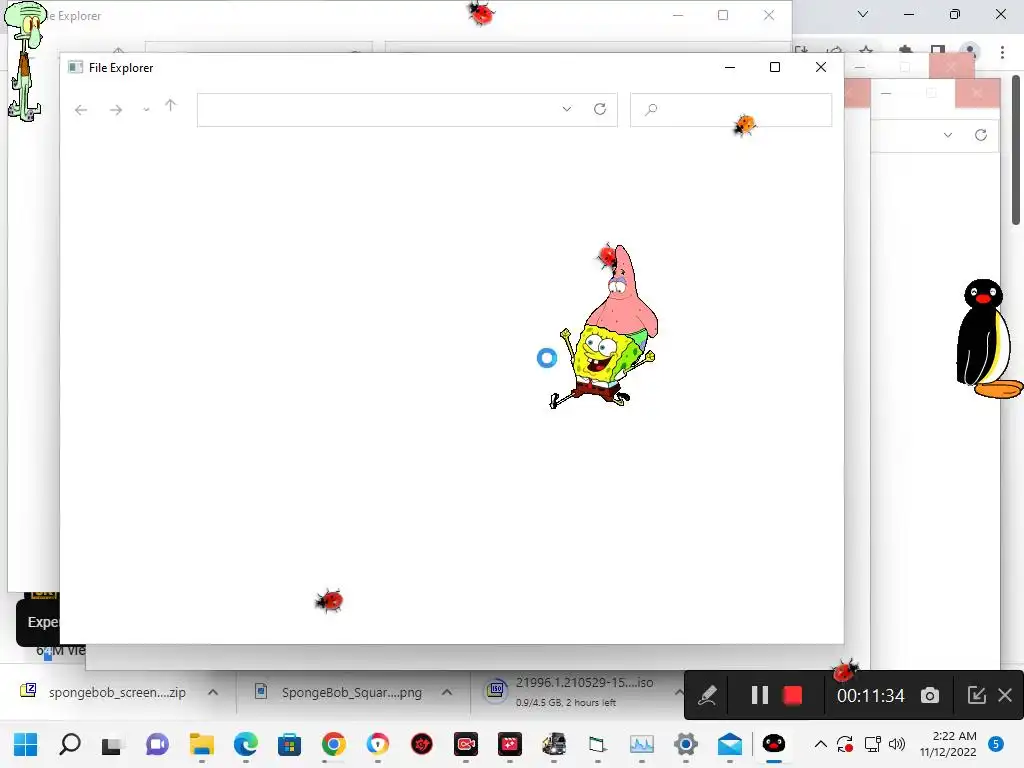Screen dimensions: 1024x768
Task: Open Windows taskbar Search
Action: [x=70, y=744]
